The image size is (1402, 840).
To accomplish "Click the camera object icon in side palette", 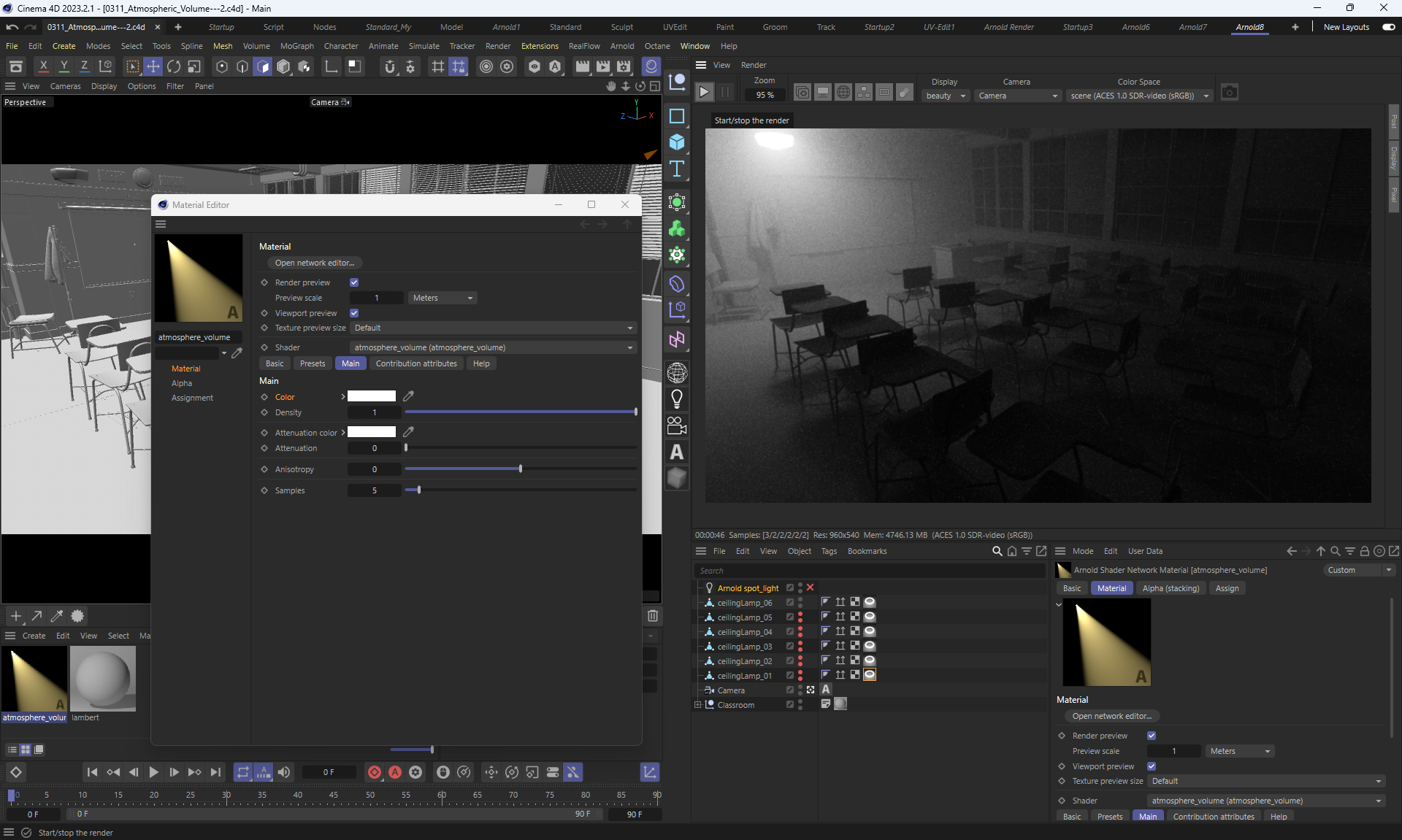I will [677, 425].
